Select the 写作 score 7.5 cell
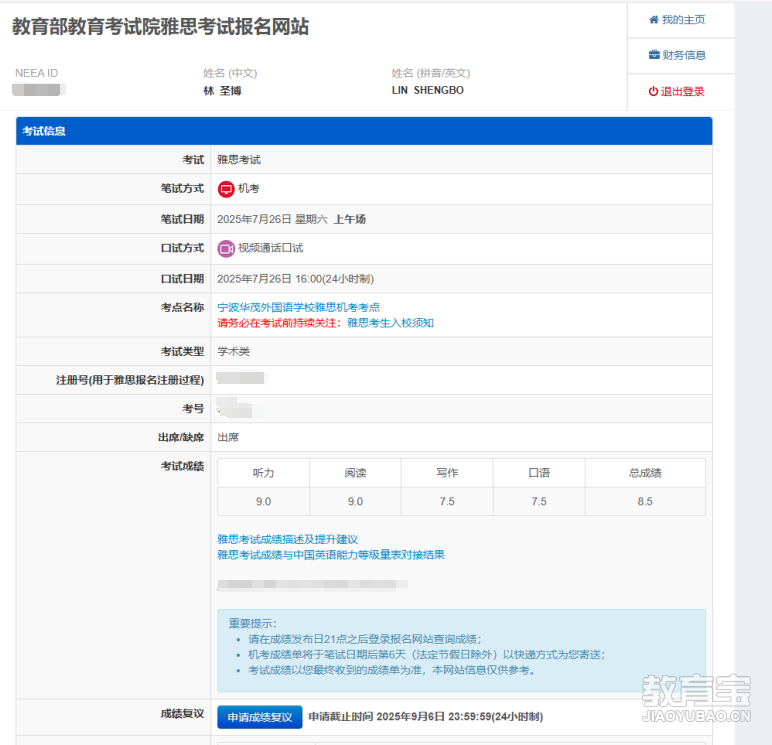 [447, 502]
